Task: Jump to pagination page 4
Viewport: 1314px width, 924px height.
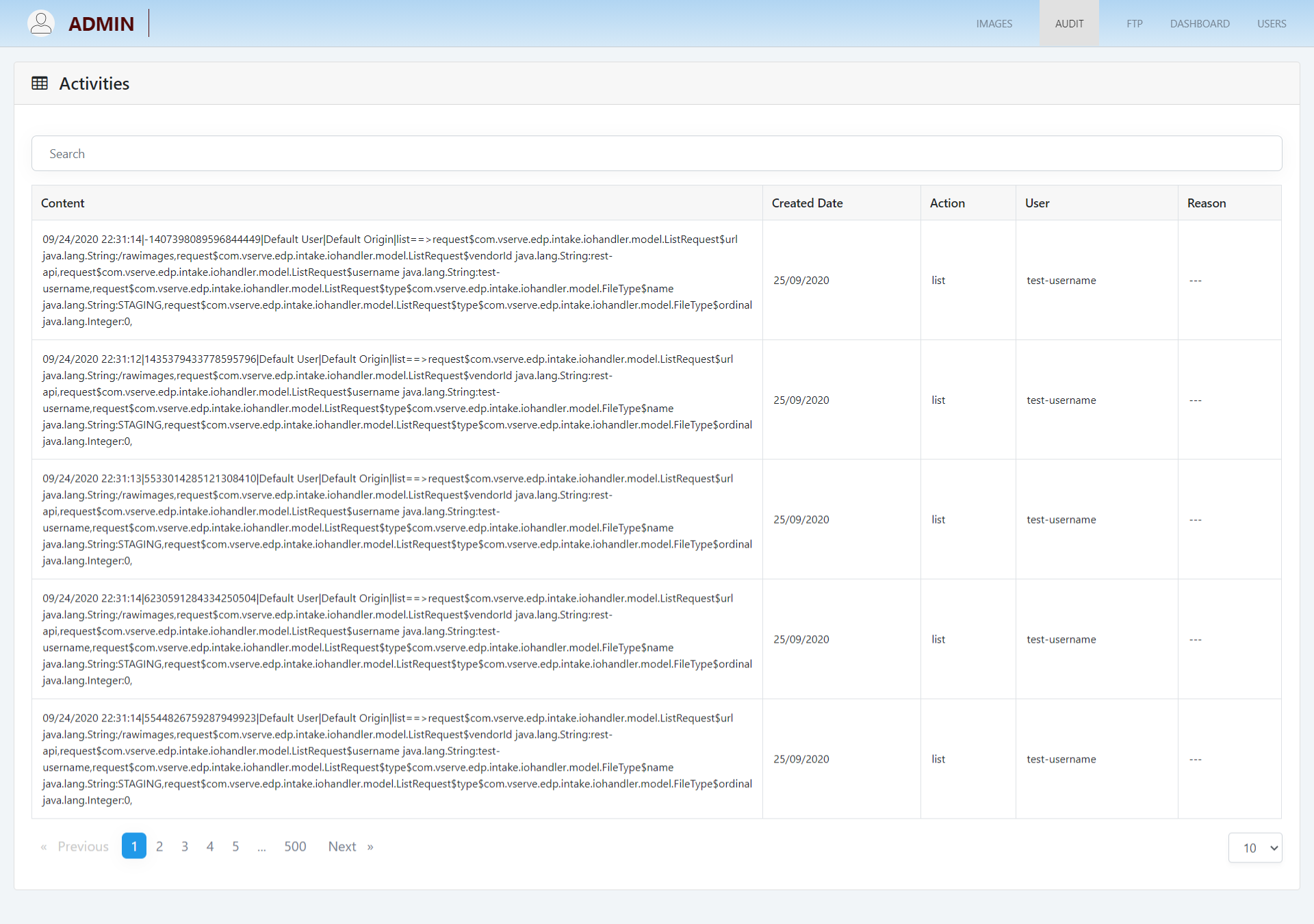Action: click(x=210, y=847)
